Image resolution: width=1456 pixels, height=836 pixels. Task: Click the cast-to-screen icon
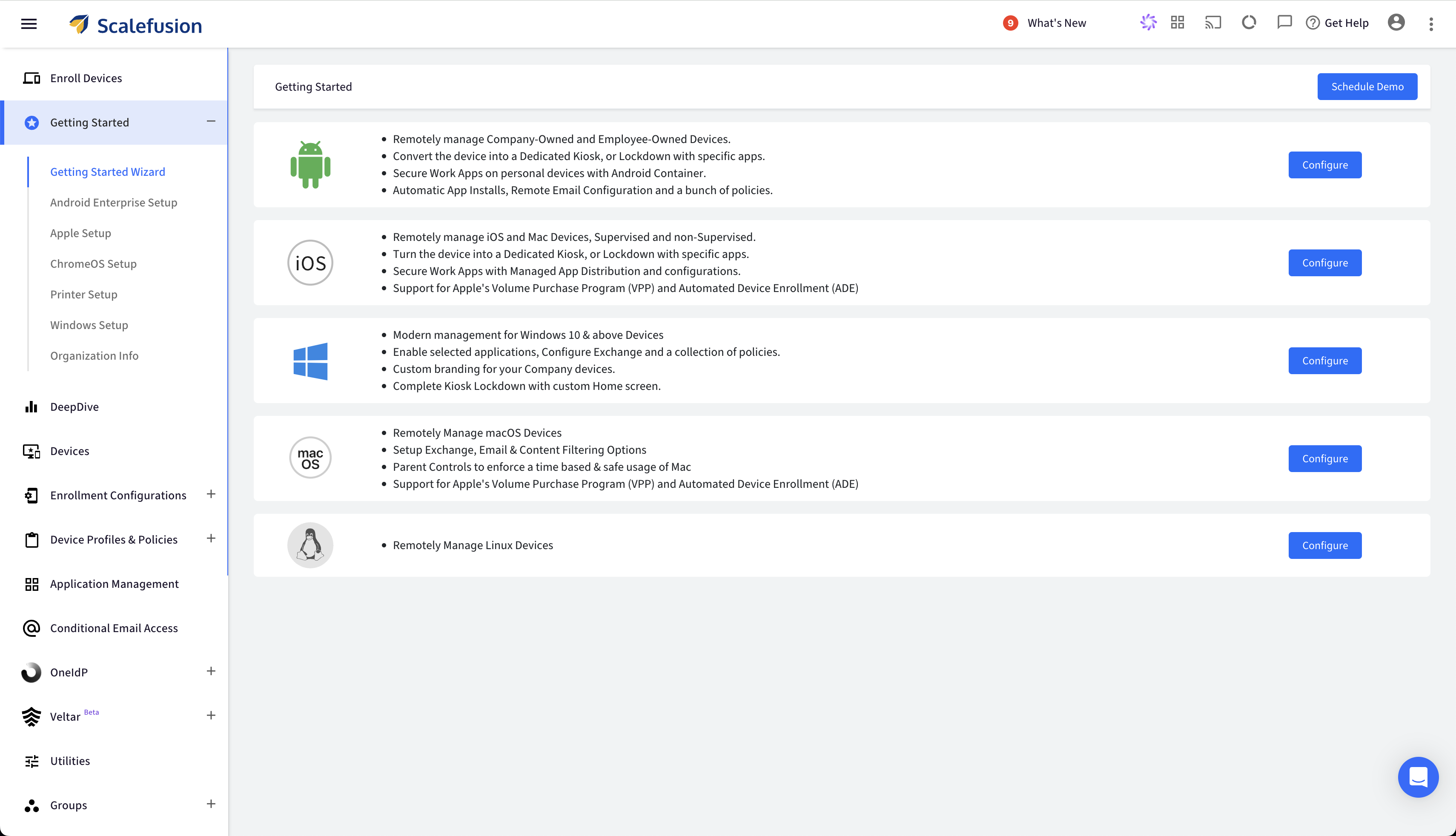coord(1213,23)
